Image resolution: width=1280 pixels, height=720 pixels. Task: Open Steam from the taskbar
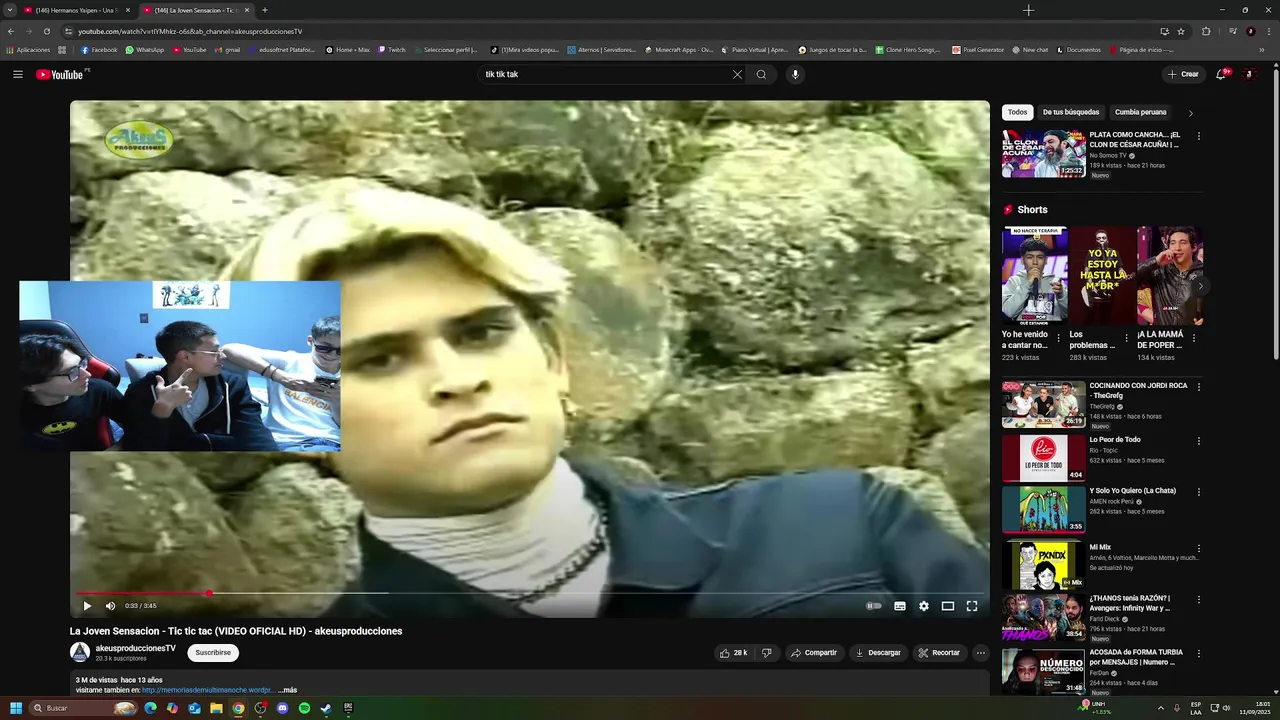pos(326,708)
